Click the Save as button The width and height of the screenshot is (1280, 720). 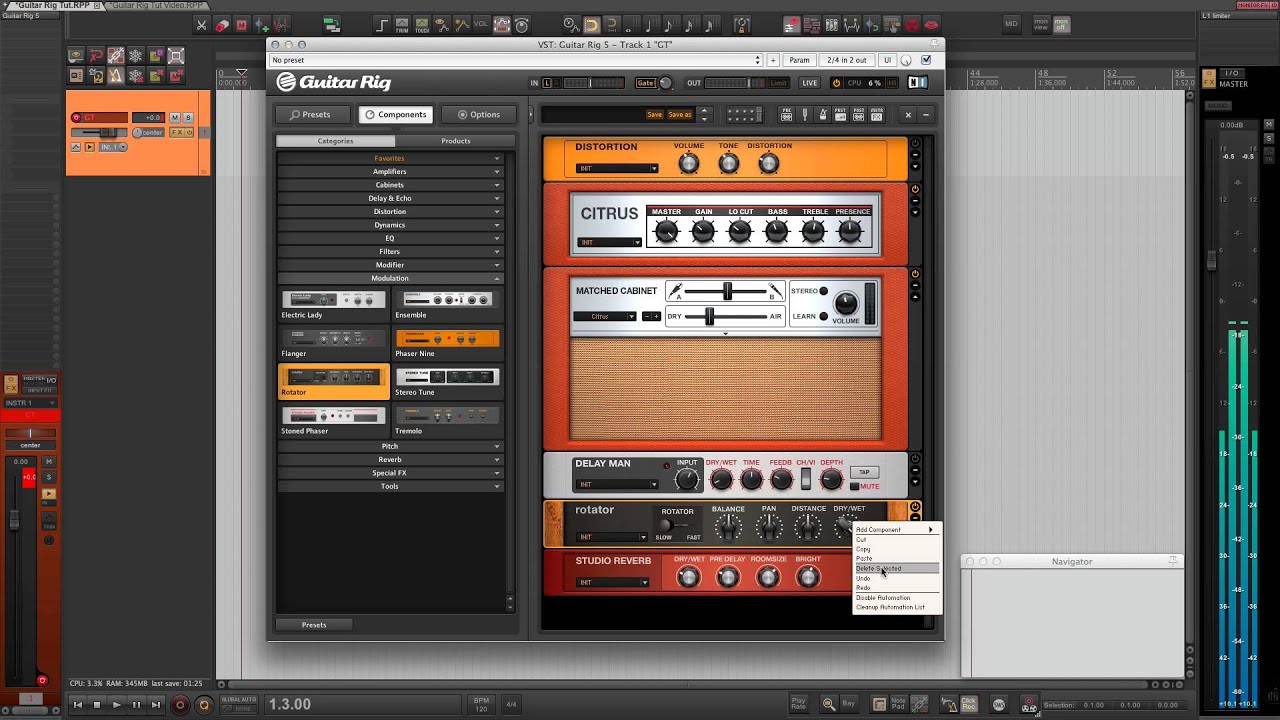click(x=680, y=115)
